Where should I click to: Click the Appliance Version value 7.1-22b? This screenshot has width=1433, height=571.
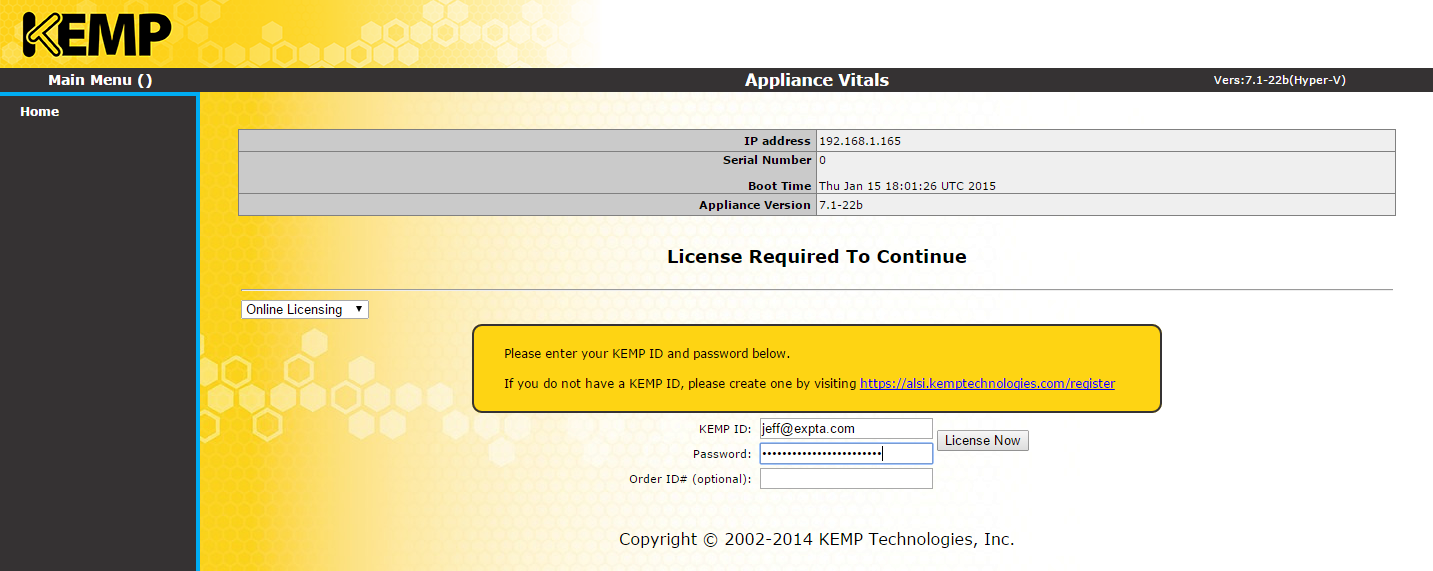point(842,205)
